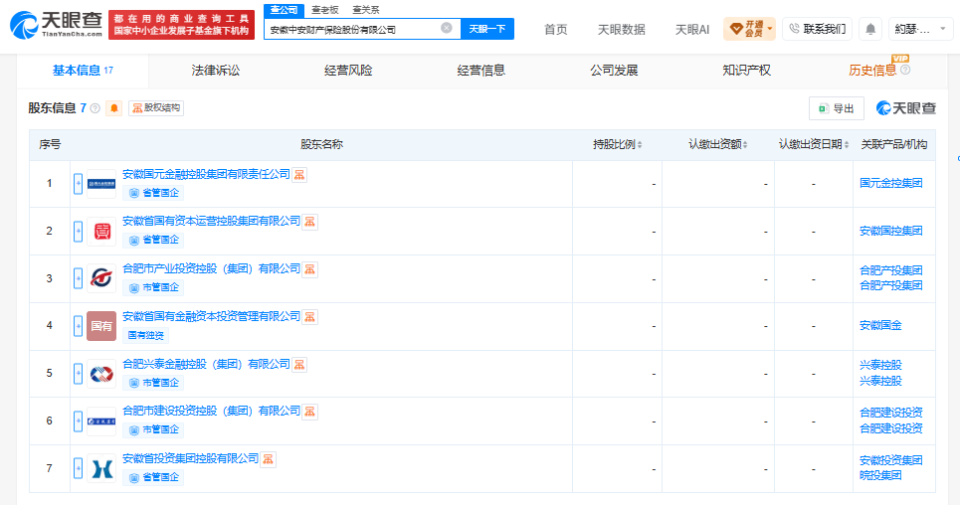Viewport: 960px width, 505px height.
Task: Open equity structure icon after 合肥市产业投资控股（集团）有限公司
Action: pos(310,269)
